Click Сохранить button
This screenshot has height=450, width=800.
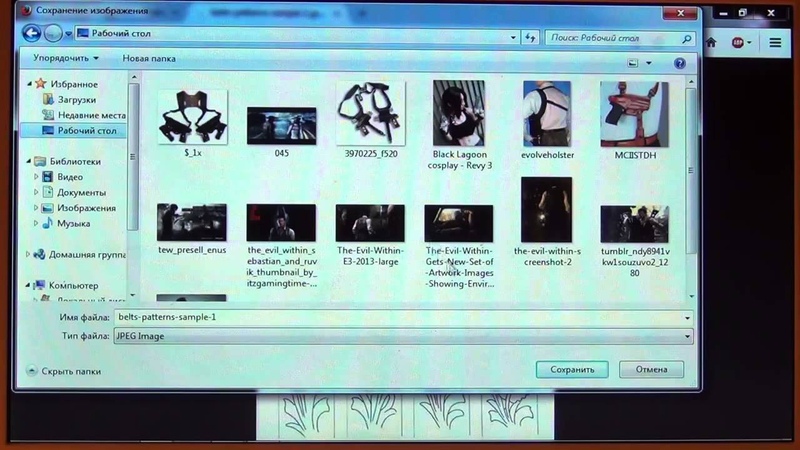click(x=572, y=369)
